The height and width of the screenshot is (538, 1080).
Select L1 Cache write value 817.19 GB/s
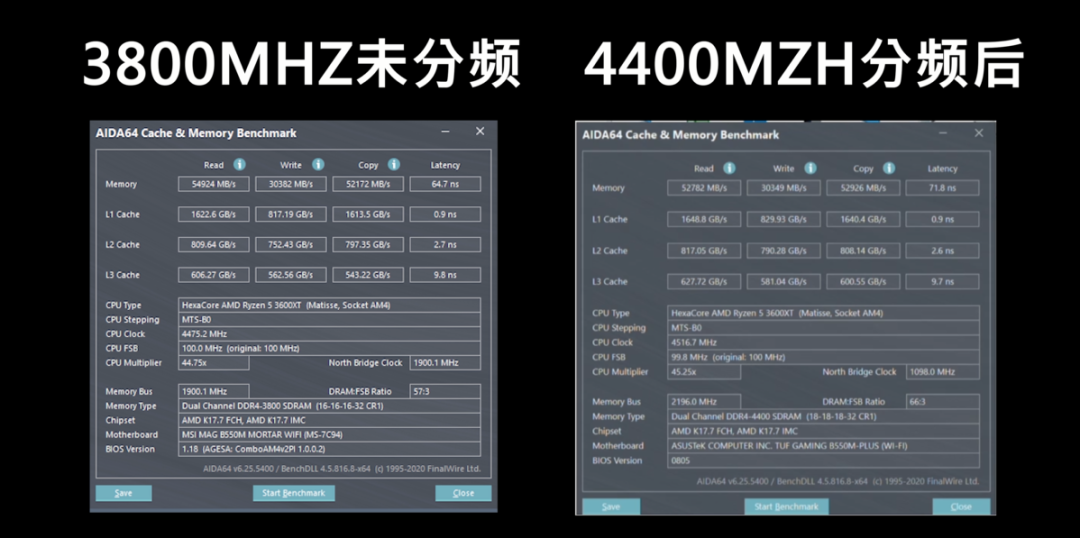pos(292,214)
